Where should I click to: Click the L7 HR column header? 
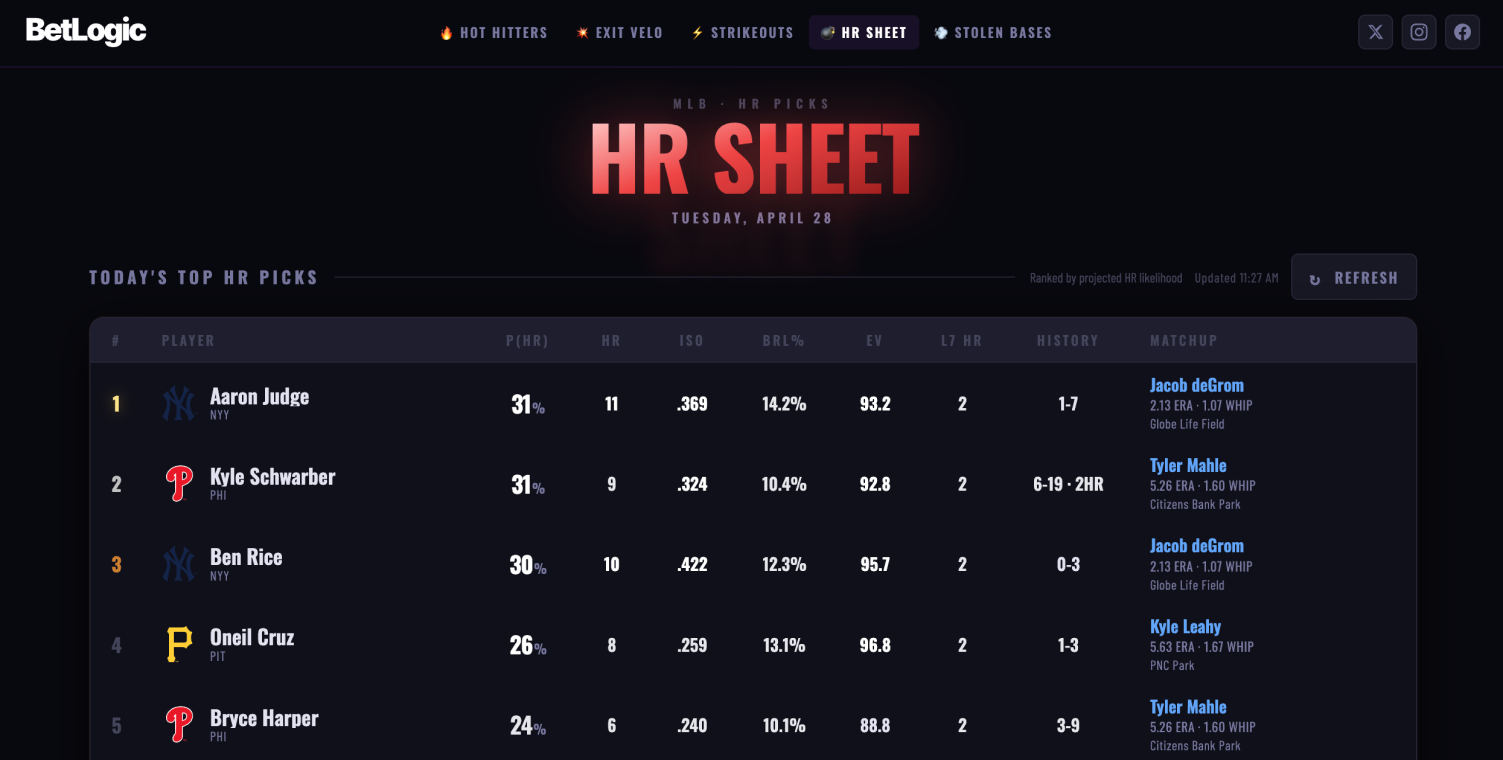pyautogui.click(x=962, y=341)
